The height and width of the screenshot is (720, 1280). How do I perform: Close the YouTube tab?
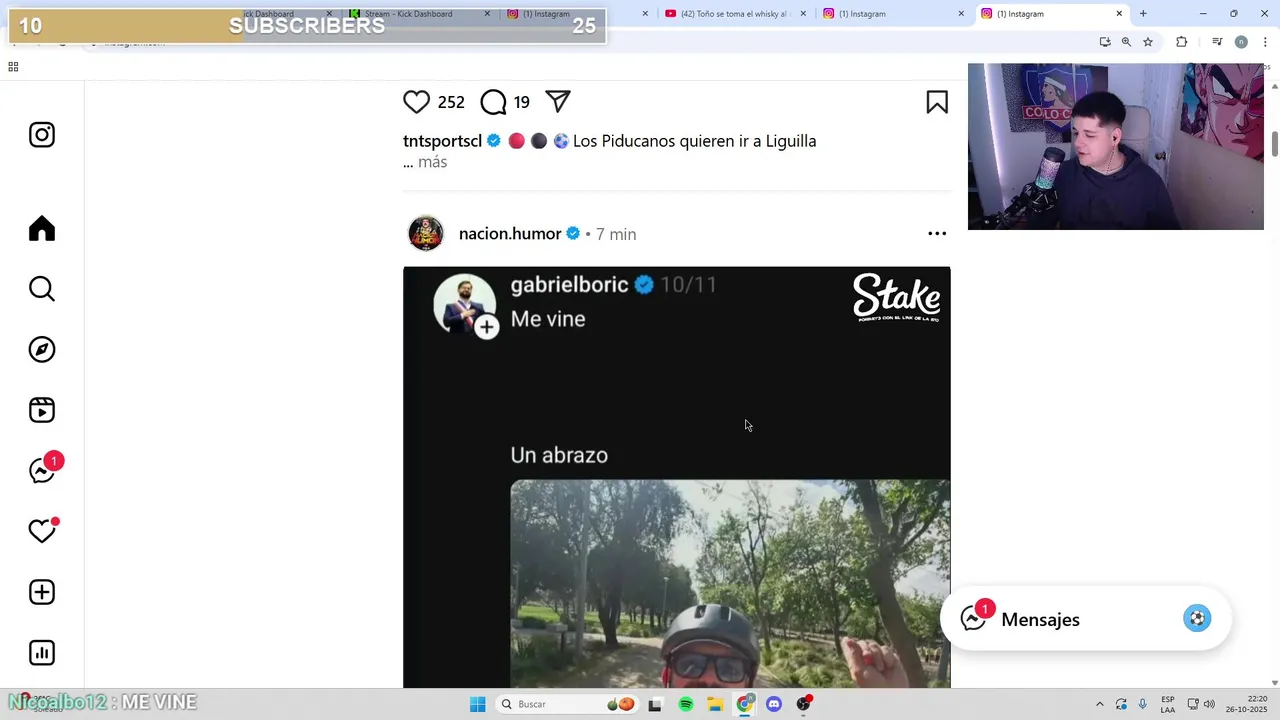click(803, 14)
